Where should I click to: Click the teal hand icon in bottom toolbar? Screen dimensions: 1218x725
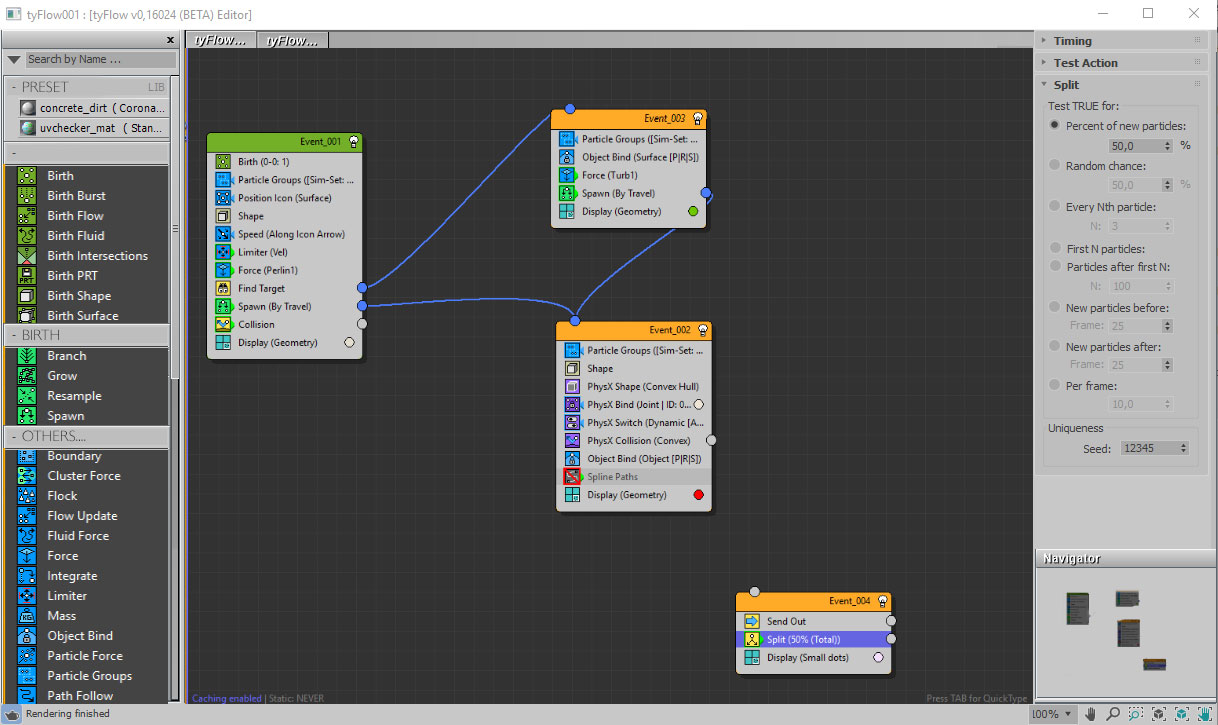pos(1205,714)
